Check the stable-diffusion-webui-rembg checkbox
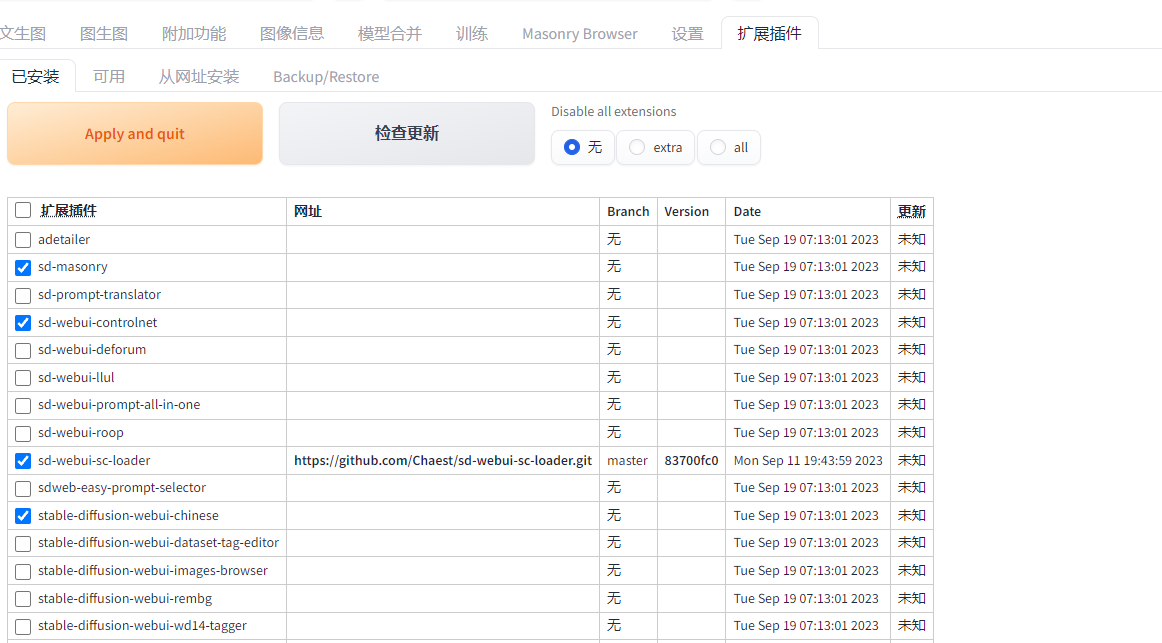Image resolution: width=1162 pixels, height=643 pixels. [23, 599]
